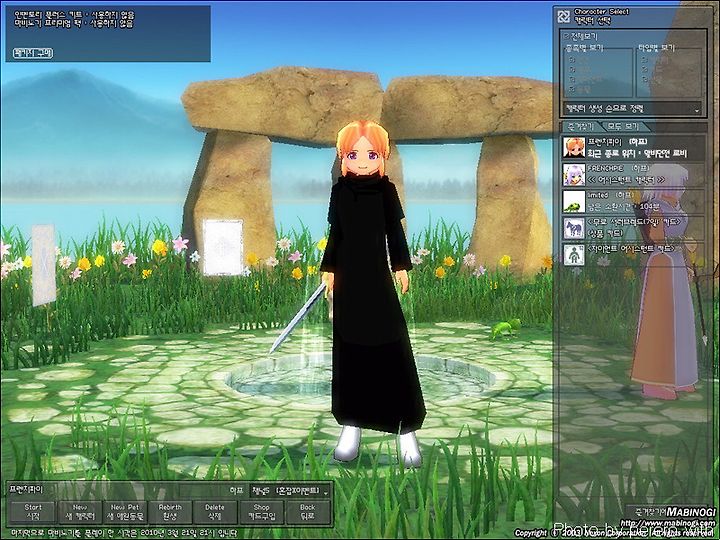Select the giant assistant card row text
Viewport: 720px width, 540px height.
click(x=634, y=255)
